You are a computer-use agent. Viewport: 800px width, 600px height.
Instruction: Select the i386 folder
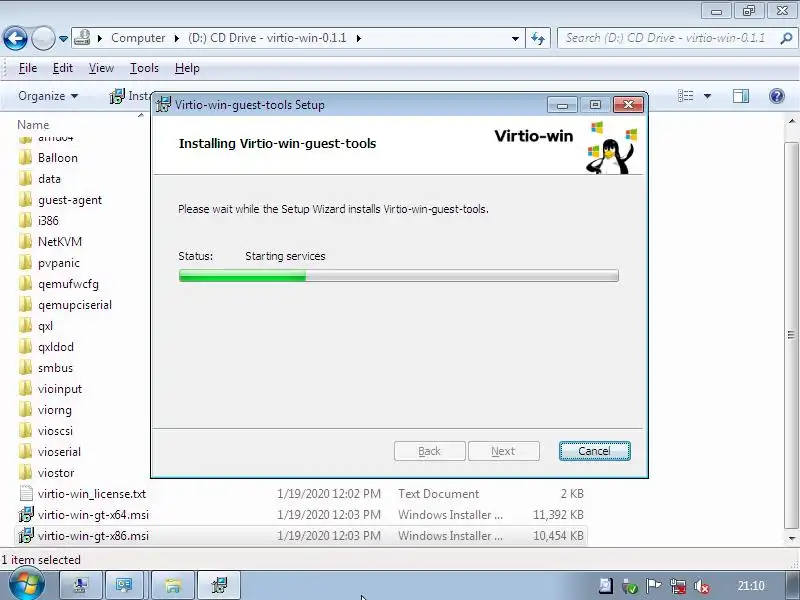[48, 220]
